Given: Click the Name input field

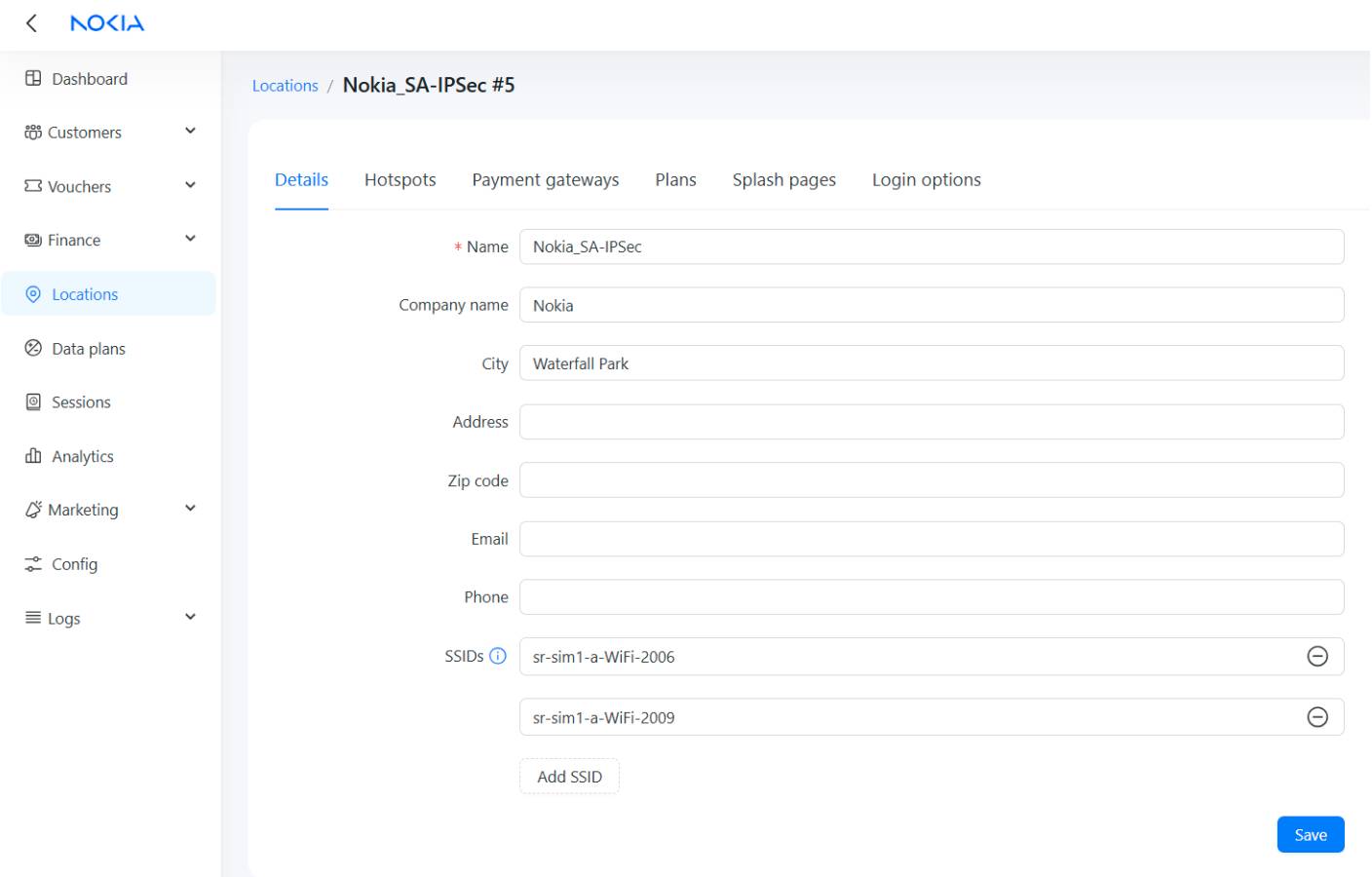Looking at the screenshot, I should coord(932,247).
